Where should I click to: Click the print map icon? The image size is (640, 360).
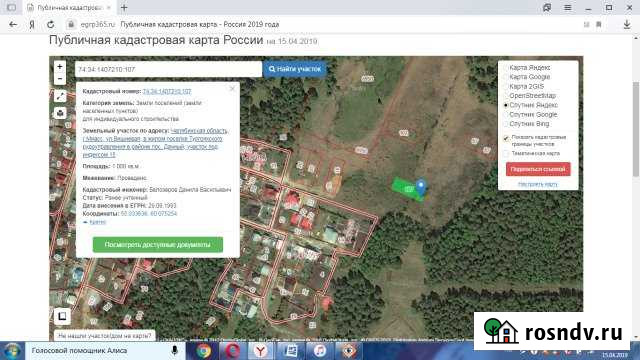(60, 113)
